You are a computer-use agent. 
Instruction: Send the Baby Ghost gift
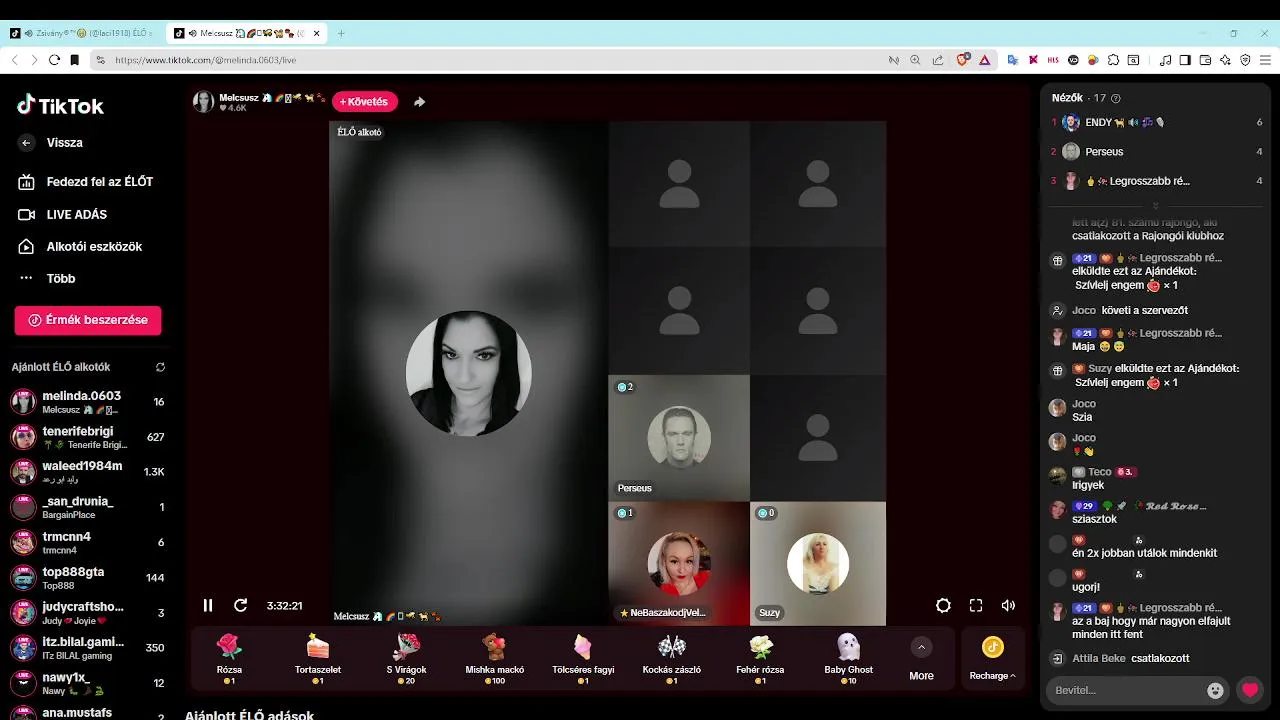click(848, 658)
